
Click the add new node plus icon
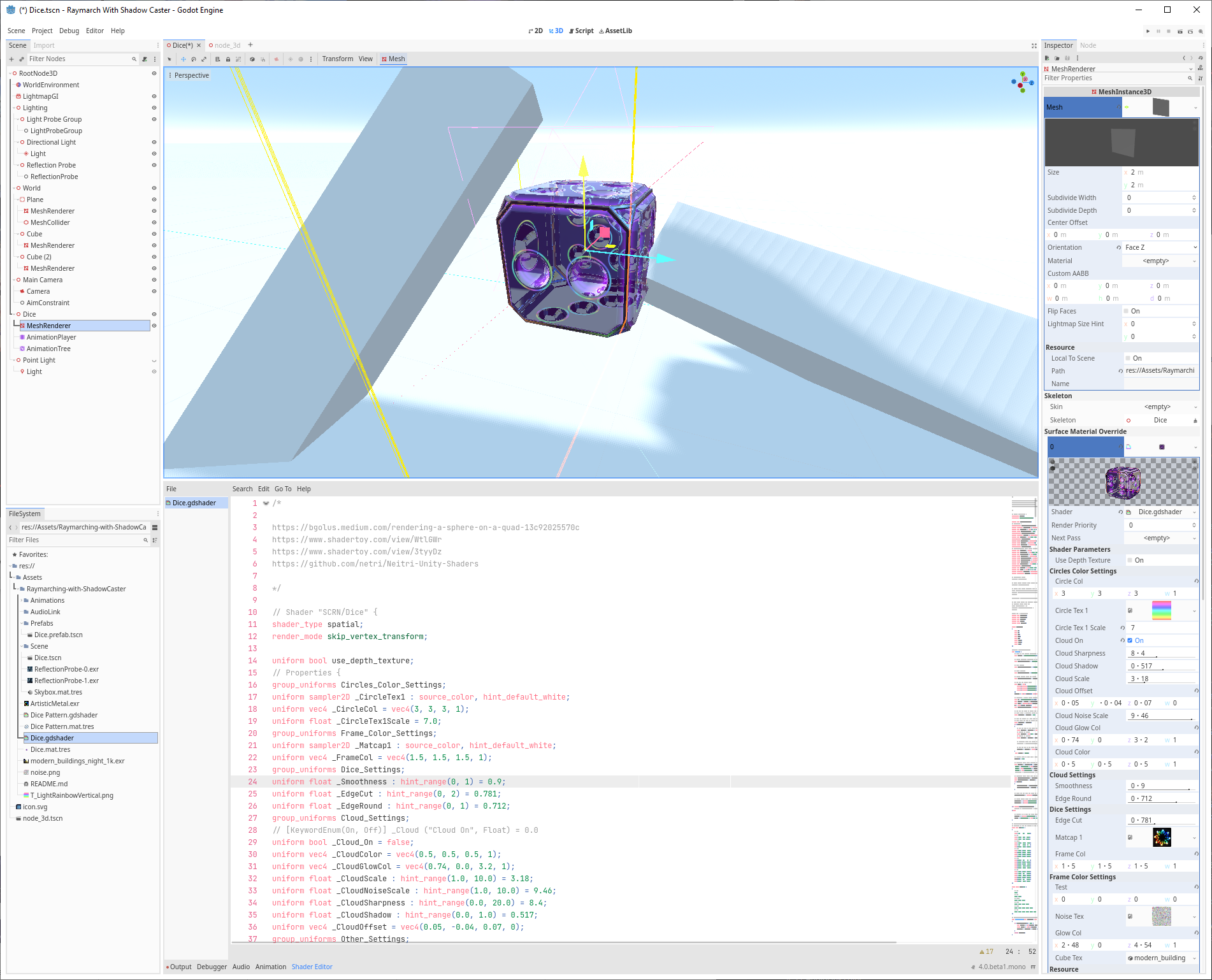tap(11, 59)
